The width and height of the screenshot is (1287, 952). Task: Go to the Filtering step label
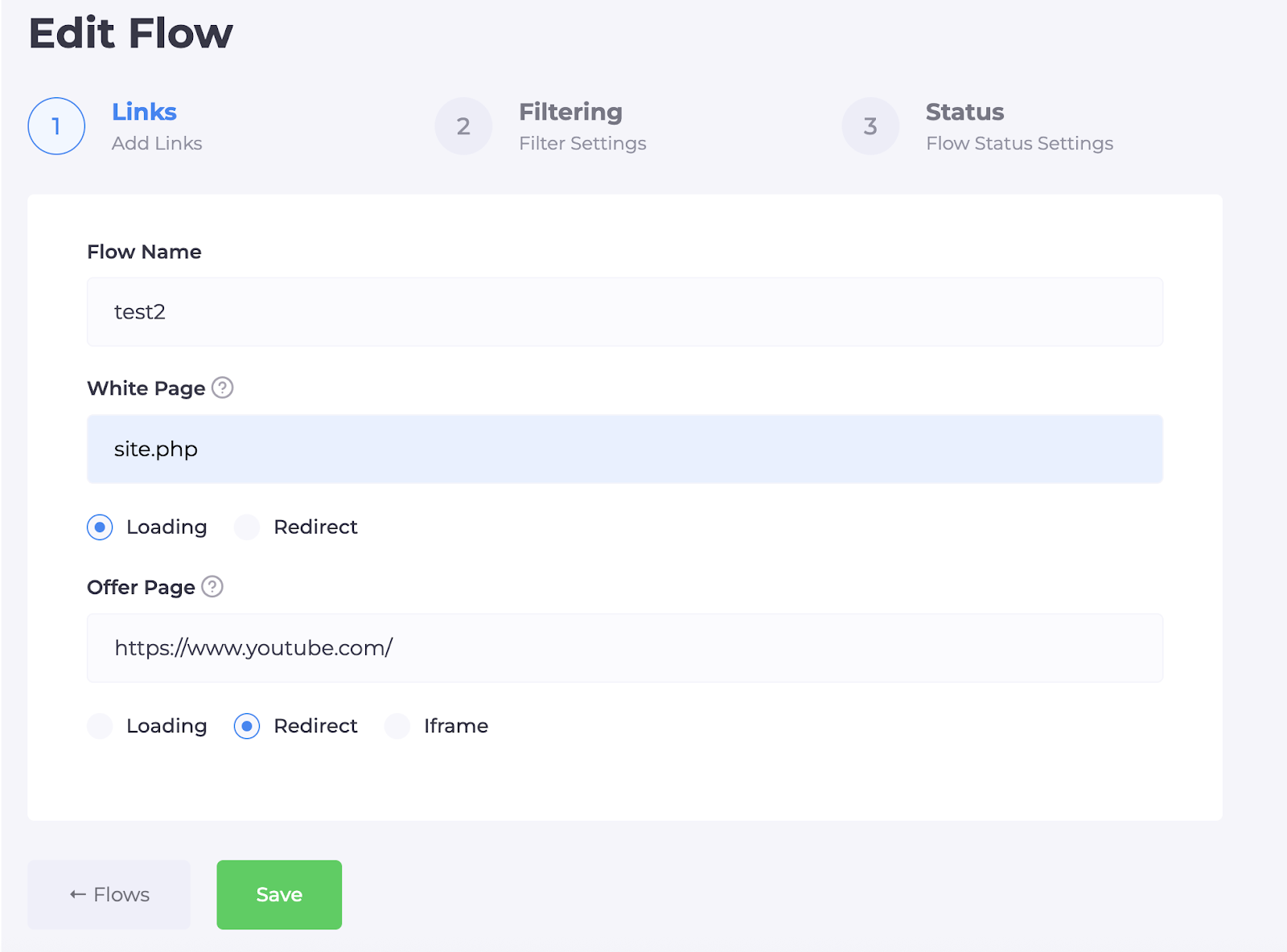pos(570,112)
